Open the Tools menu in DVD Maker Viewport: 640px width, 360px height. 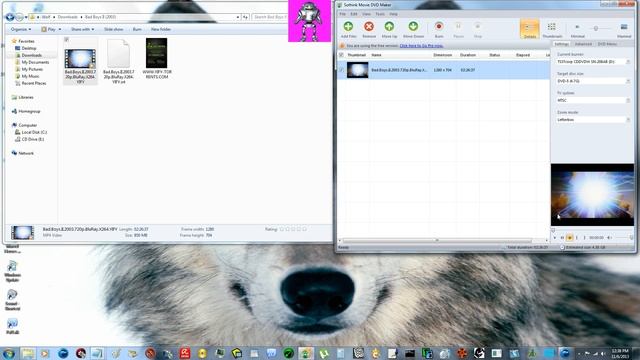tap(380, 14)
